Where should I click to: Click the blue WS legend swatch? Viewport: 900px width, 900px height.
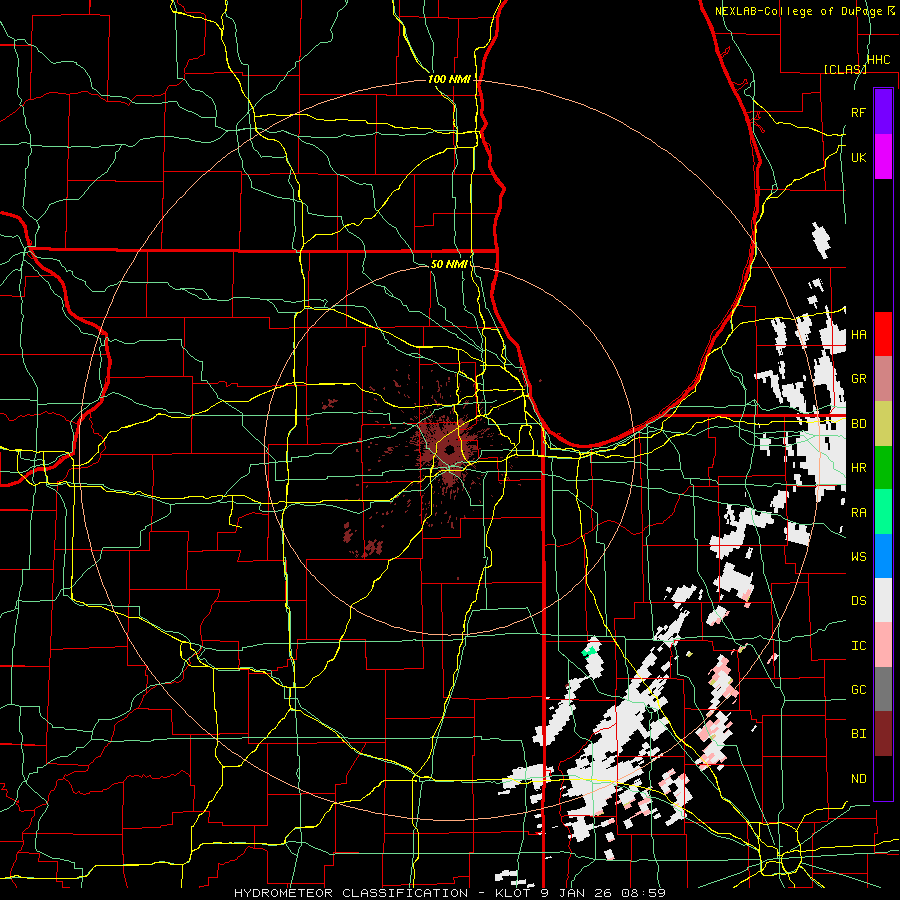pos(883,556)
